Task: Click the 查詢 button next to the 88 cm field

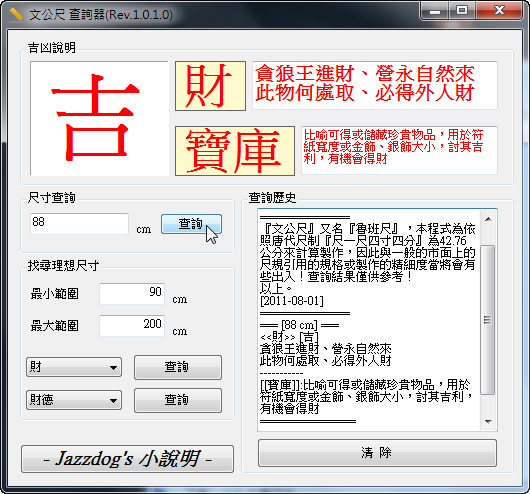Action: click(191, 224)
